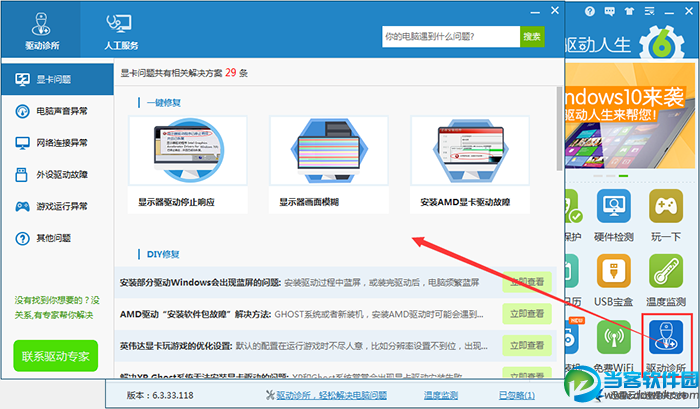The width and height of the screenshot is (700, 409).
Task: Click the green 联系驱动专家 button
Action: point(56,356)
